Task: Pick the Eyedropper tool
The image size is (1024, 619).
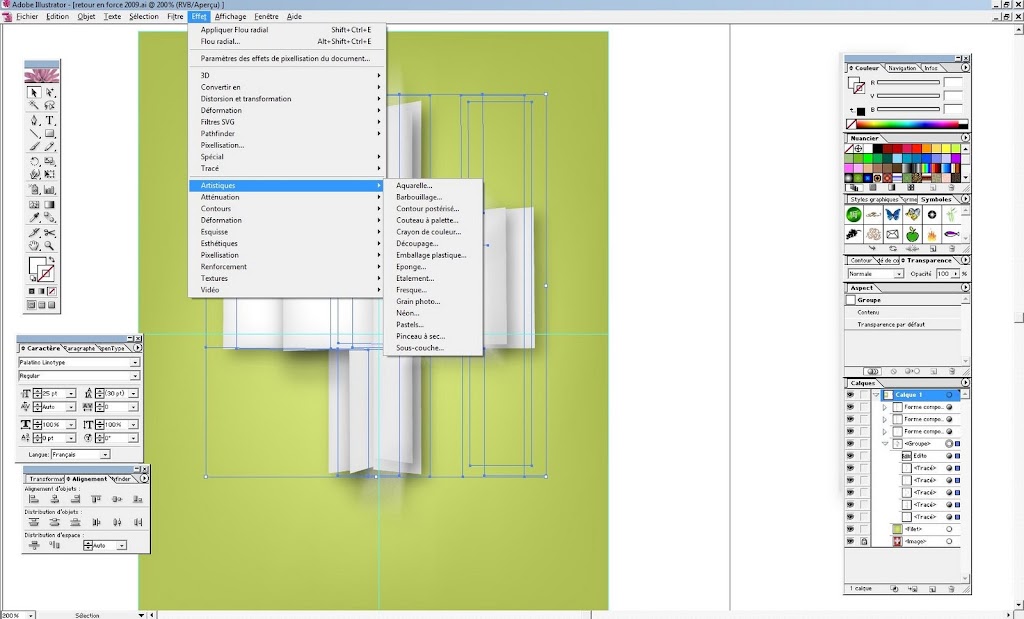Action: pyautogui.click(x=34, y=218)
